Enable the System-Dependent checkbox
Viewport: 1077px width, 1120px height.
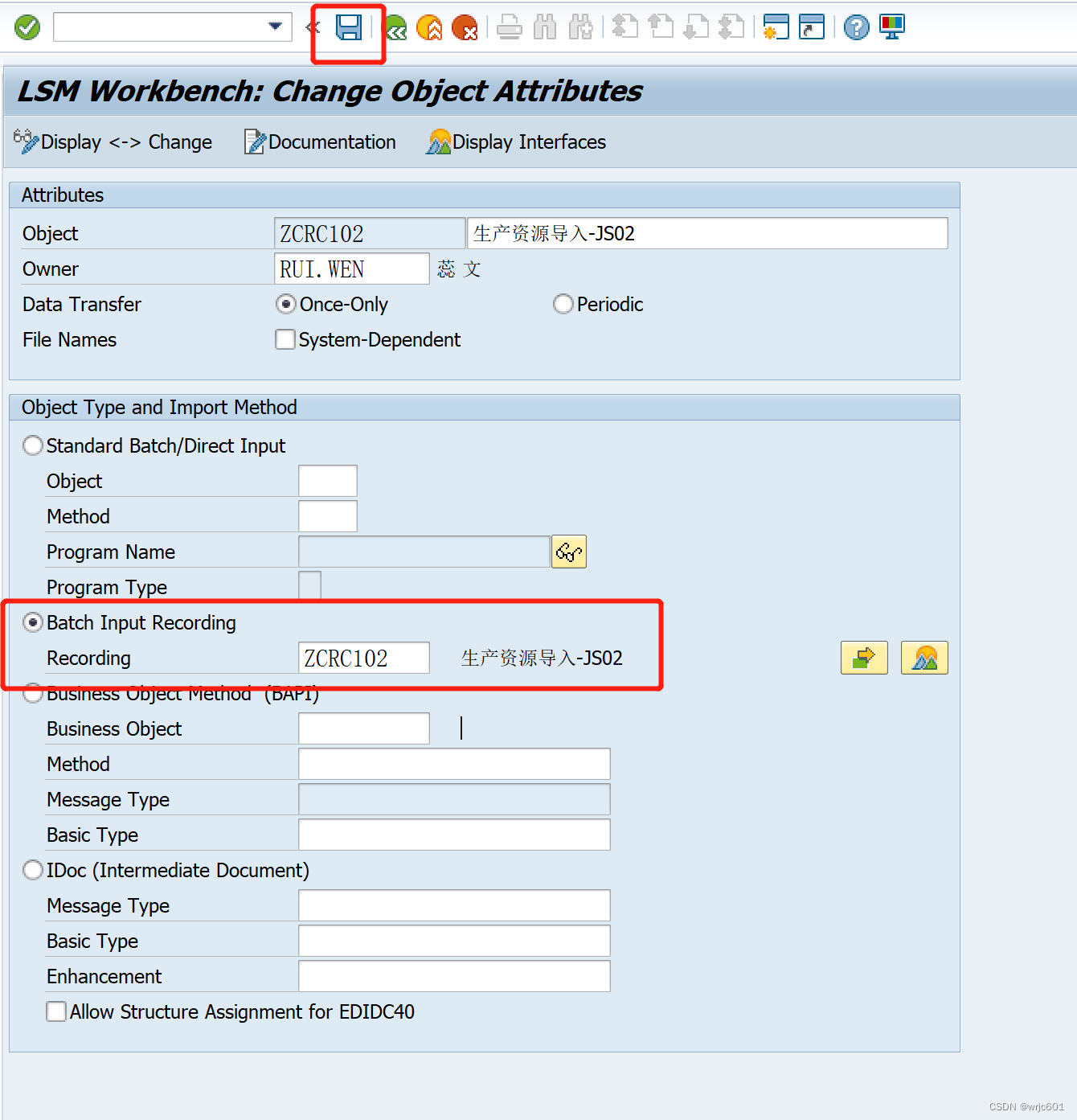tap(285, 339)
